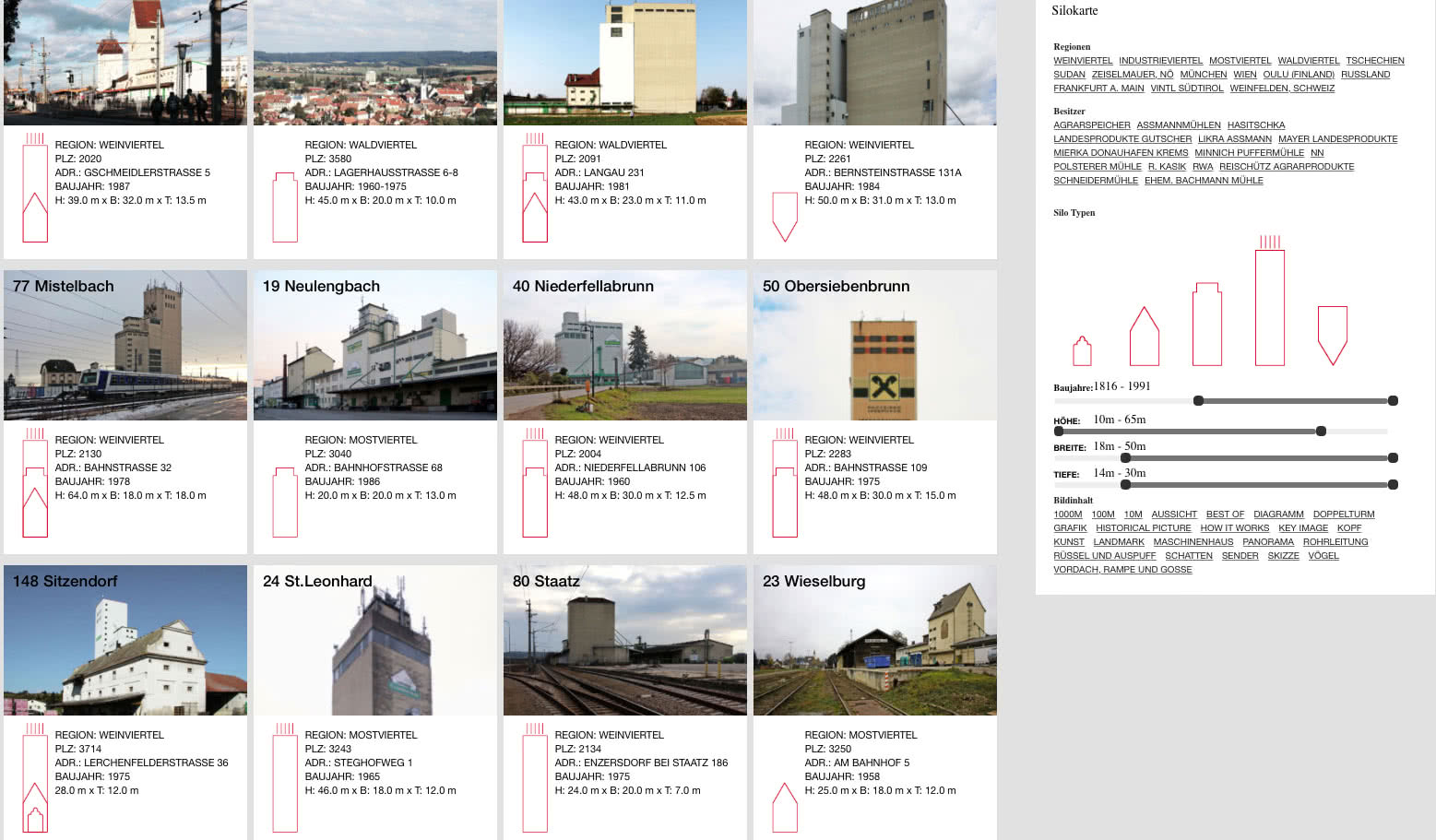Open the 77 Mistelbach silo photo

(x=125, y=345)
